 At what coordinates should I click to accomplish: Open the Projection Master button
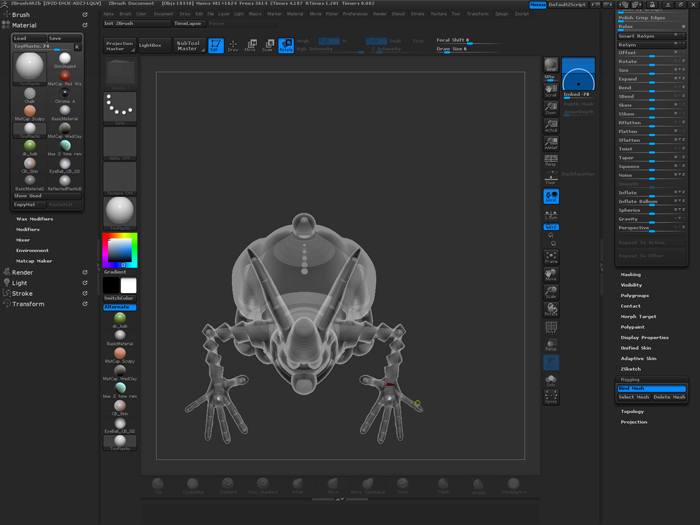click(120, 45)
